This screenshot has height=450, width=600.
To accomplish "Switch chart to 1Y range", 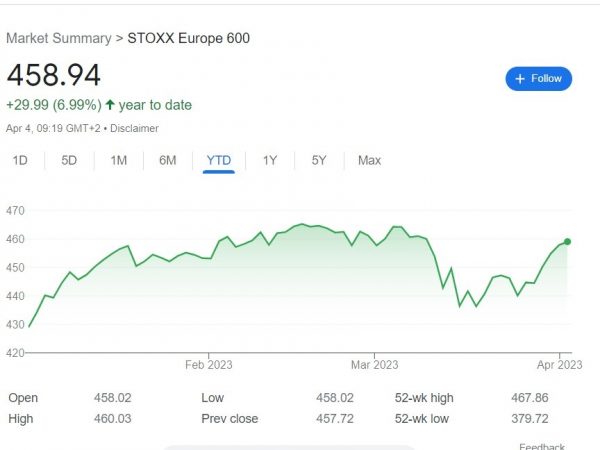I will 270,160.
